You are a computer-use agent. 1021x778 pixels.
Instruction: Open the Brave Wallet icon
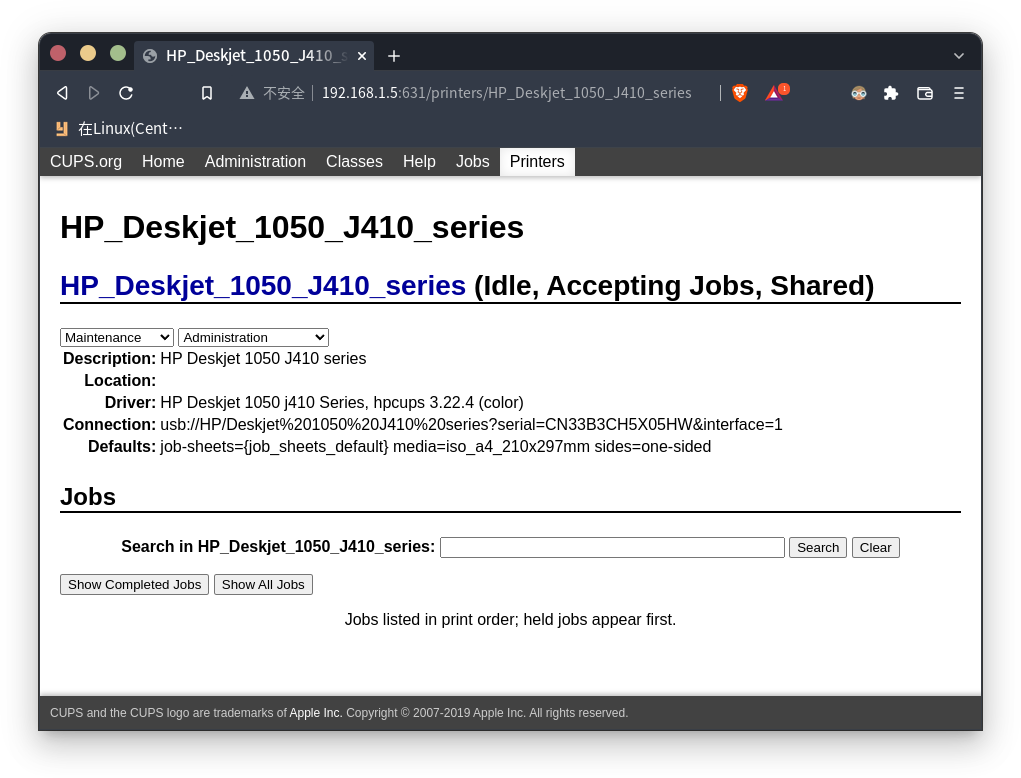[x=925, y=93]
